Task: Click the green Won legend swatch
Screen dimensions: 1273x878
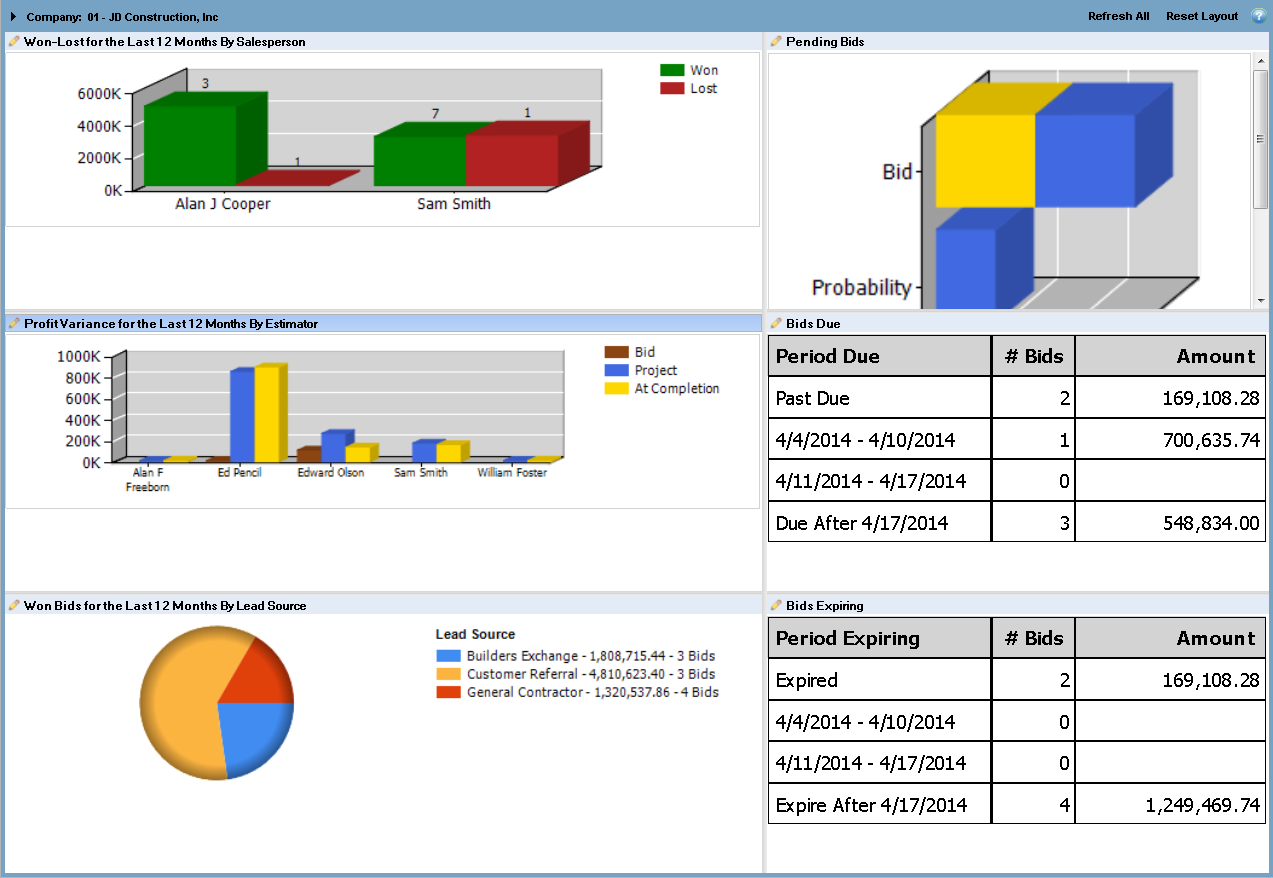Action: click(672, 70)
